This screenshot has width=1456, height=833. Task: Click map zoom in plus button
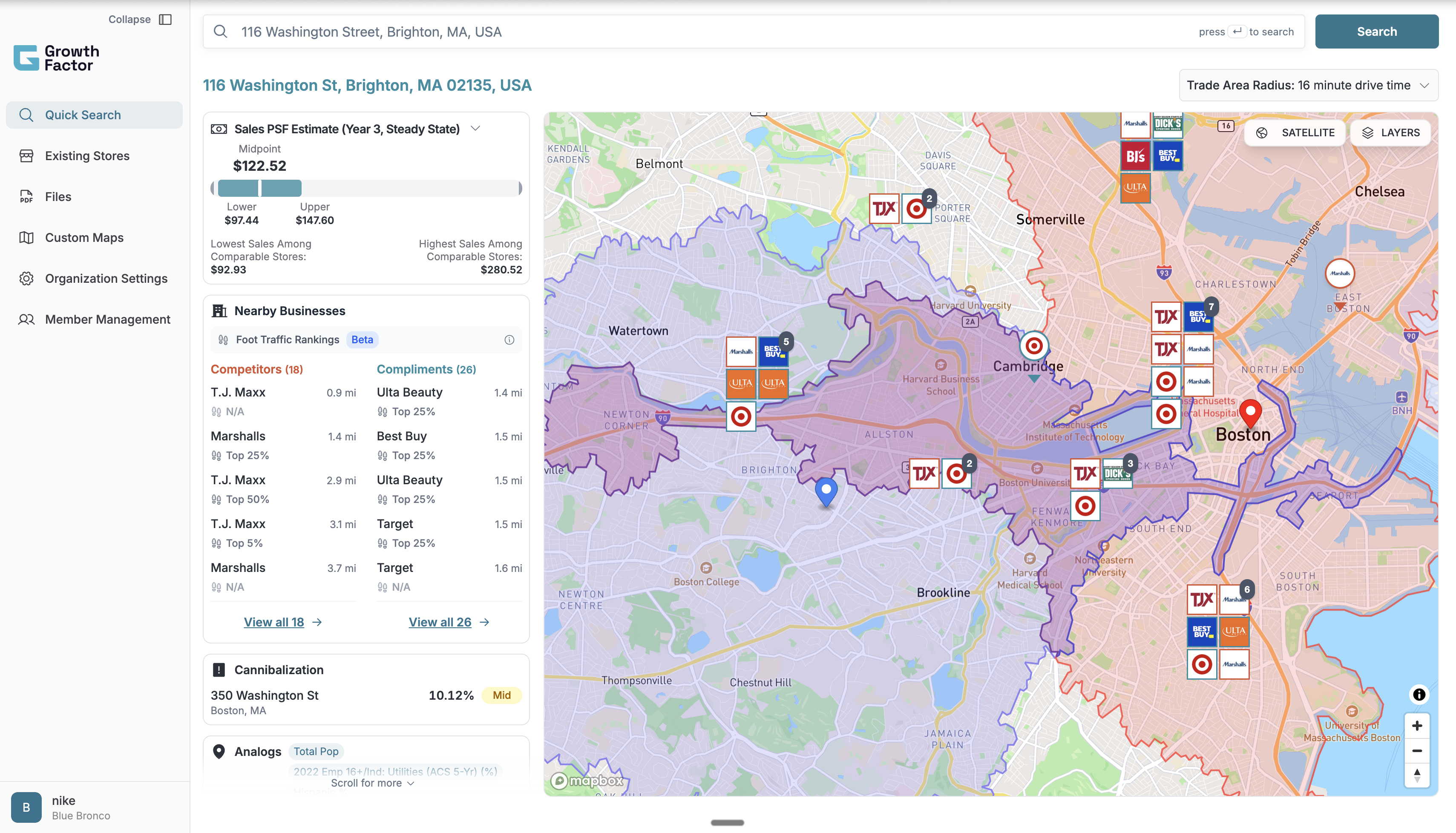pyautogui.click(x=1416, y=726)
